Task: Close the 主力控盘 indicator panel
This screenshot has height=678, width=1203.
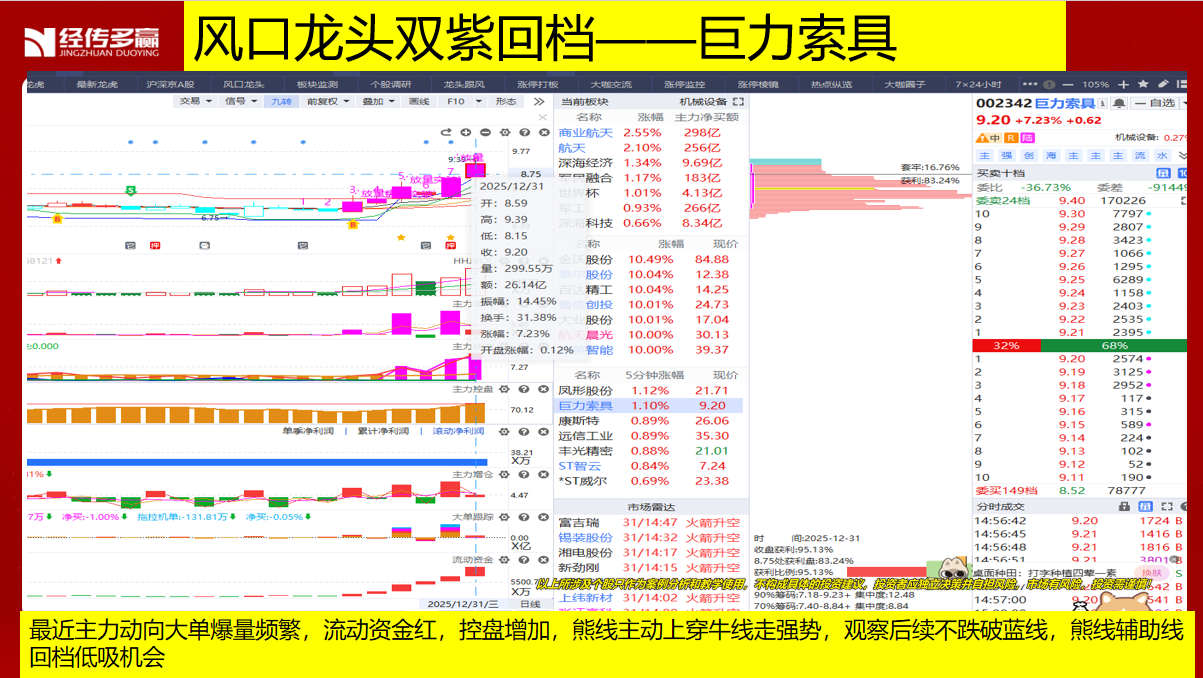Action: (541, 388)
